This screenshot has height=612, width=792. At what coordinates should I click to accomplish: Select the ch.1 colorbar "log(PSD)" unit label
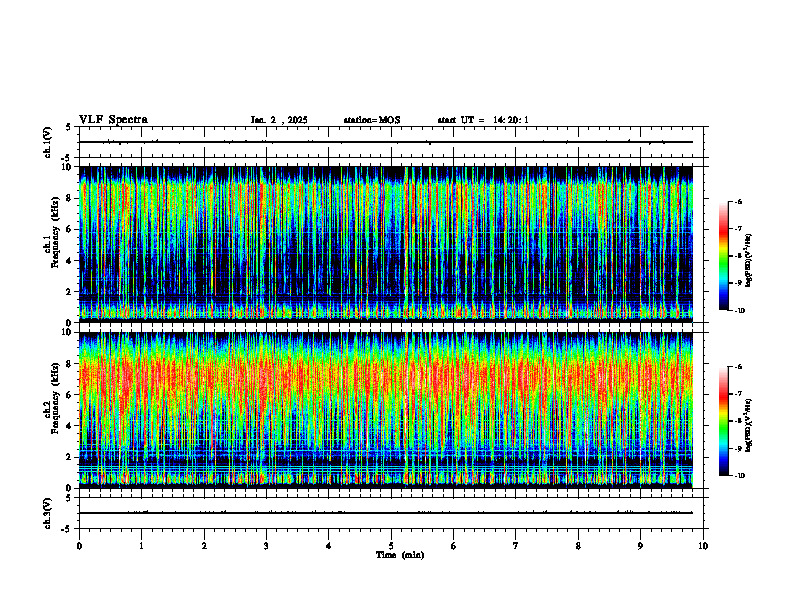[x=748, y=261]
